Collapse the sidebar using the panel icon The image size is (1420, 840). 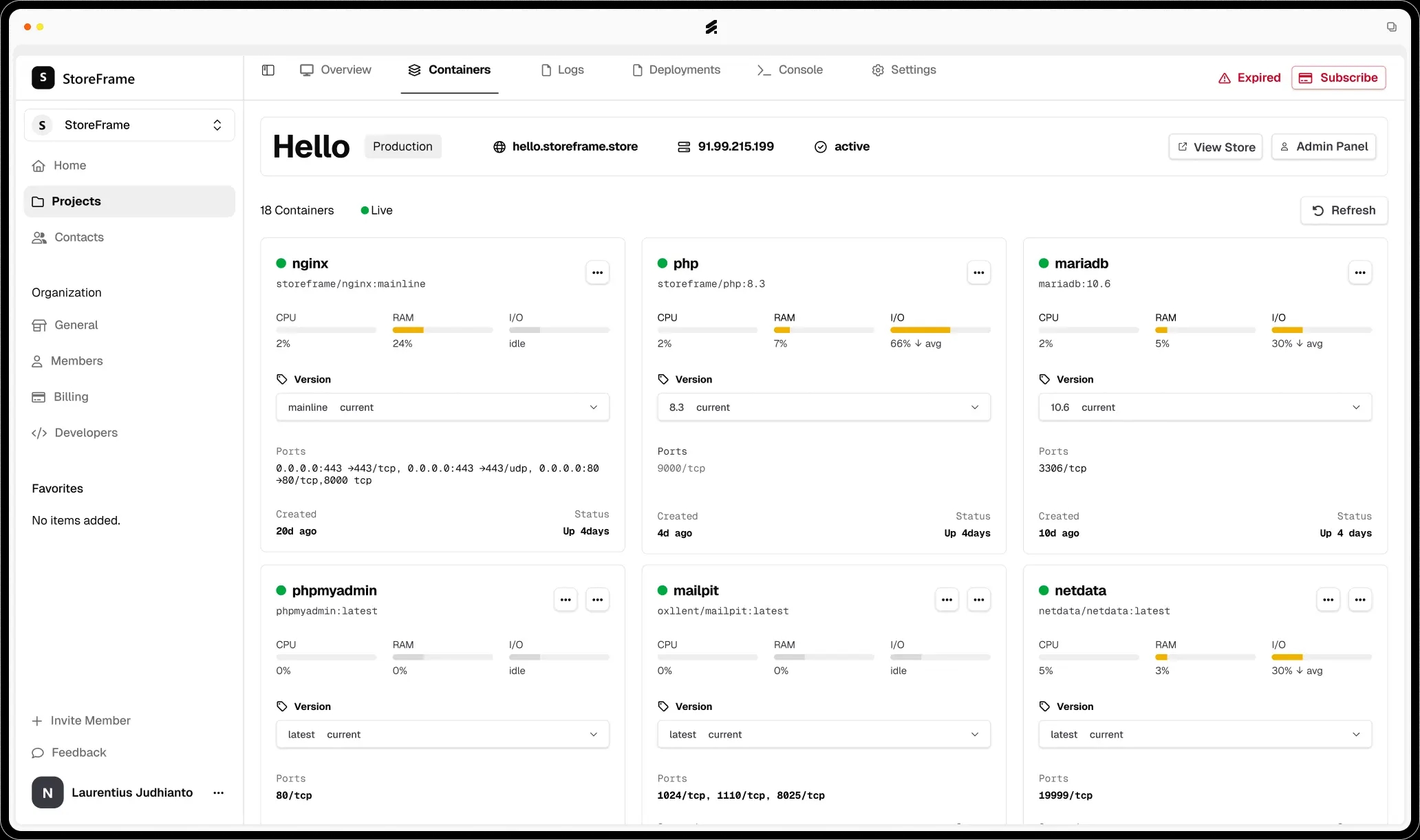pyautogui.click(x=268, y=69)
